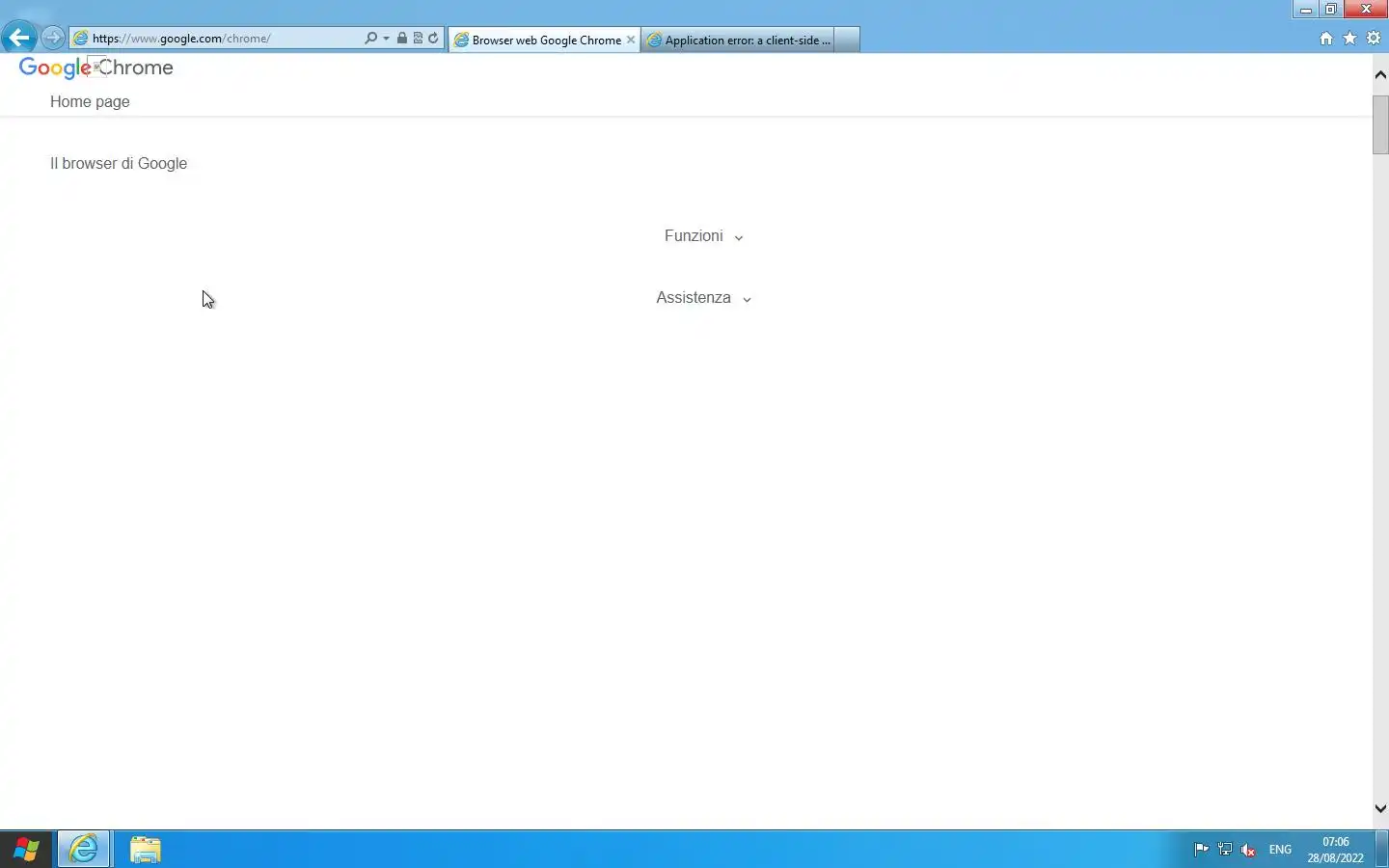Open File Explorer from taskbar
The width and height of the screenshot is (1389, 868).
(x=146, y=850)
